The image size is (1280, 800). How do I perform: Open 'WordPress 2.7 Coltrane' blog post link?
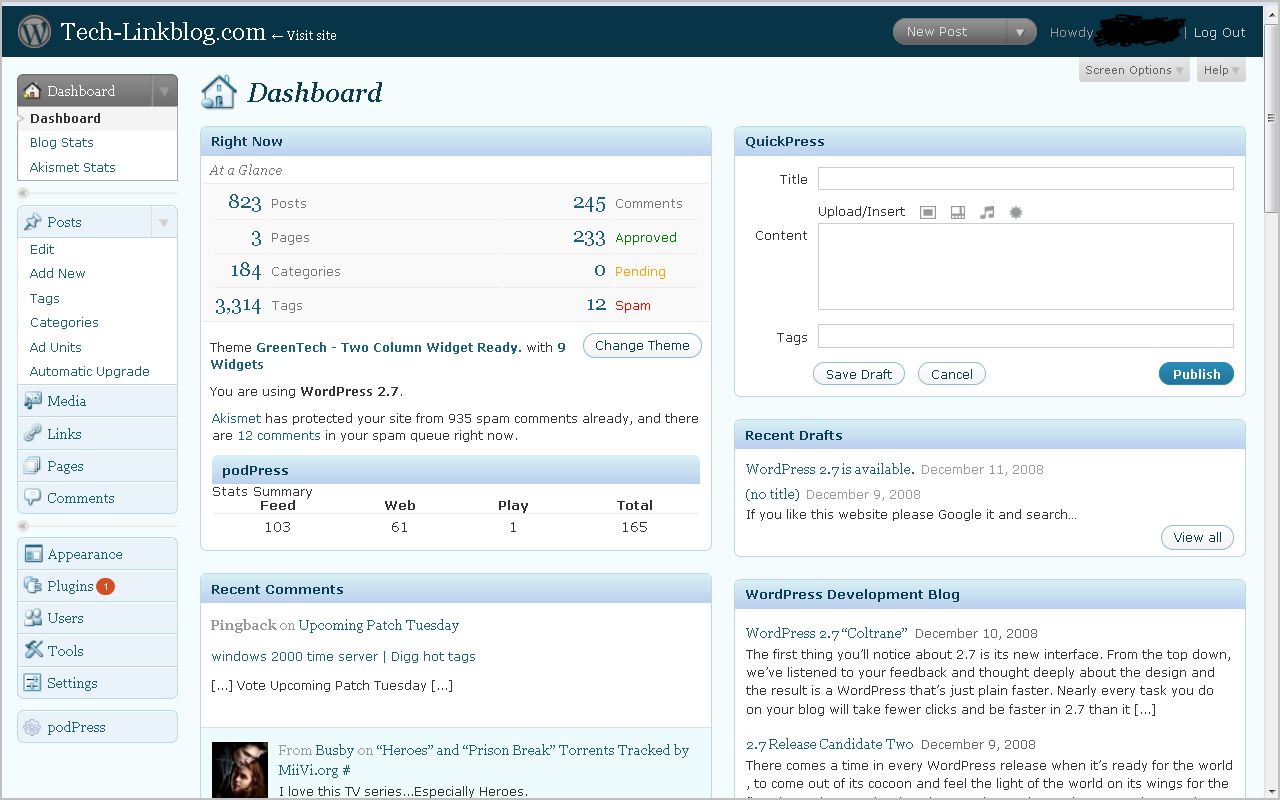coord(827,633)
